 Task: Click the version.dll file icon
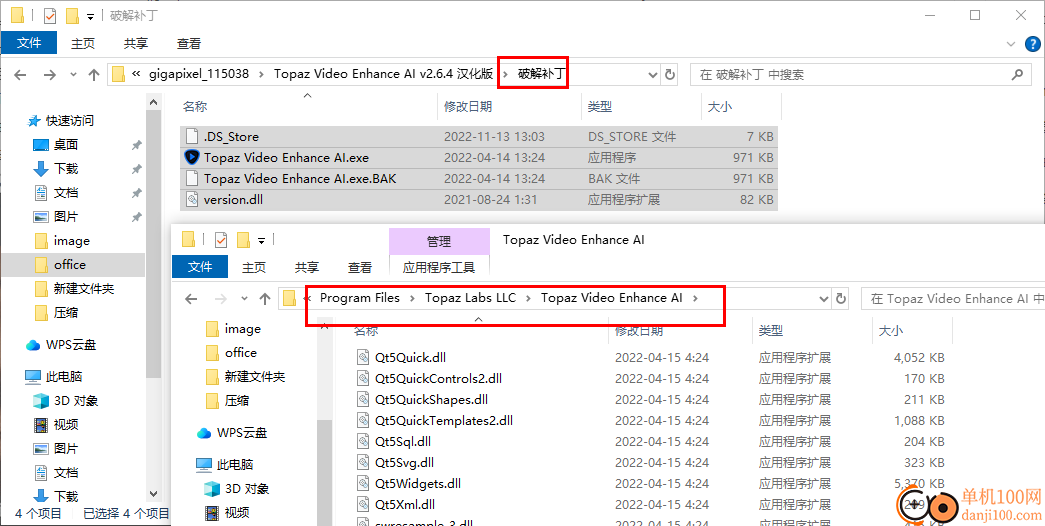[192, 199]
